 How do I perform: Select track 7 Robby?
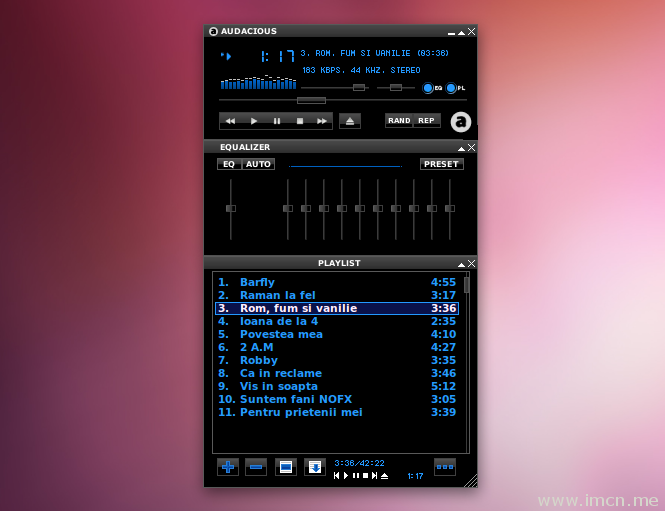click(337, 360)
